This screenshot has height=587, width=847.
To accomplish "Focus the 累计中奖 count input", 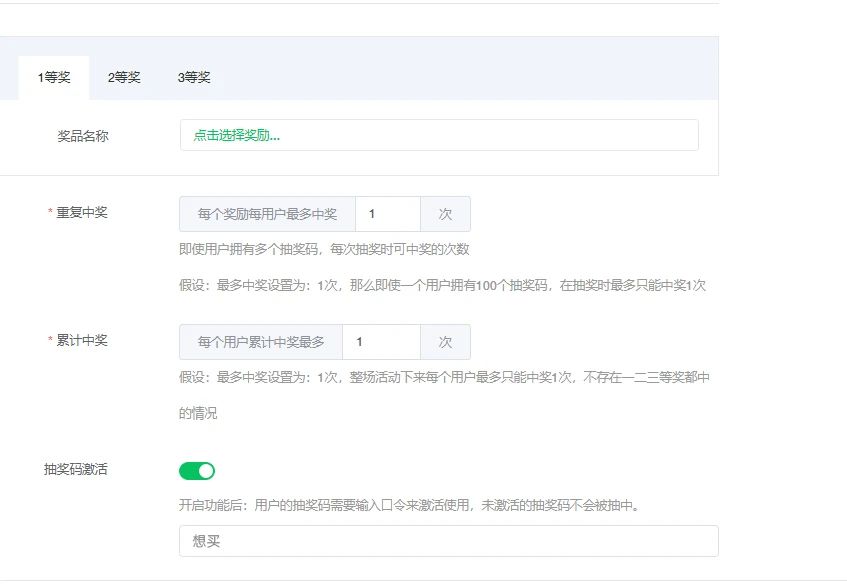I will [x=380, y=342].
